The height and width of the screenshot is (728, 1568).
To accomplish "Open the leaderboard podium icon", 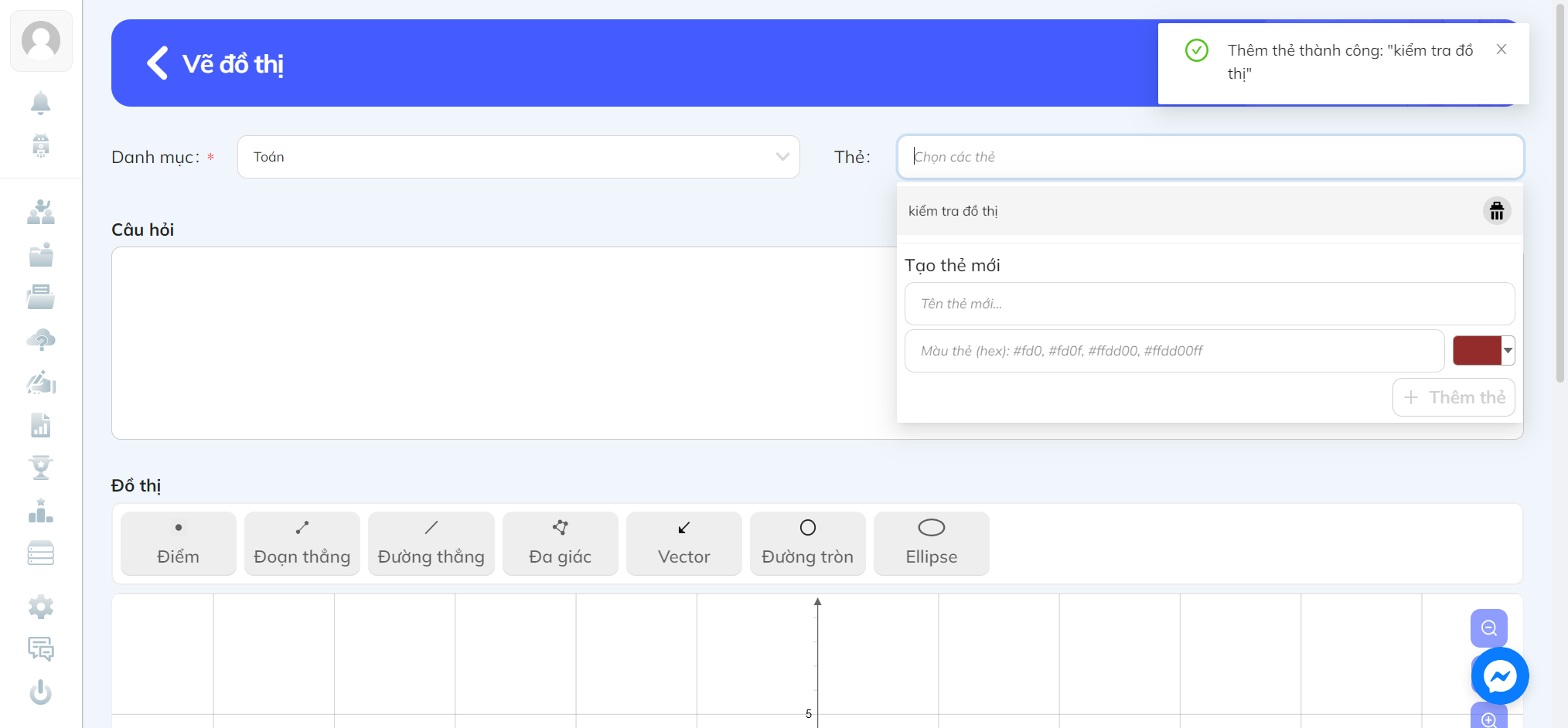I will pos(41,510).
